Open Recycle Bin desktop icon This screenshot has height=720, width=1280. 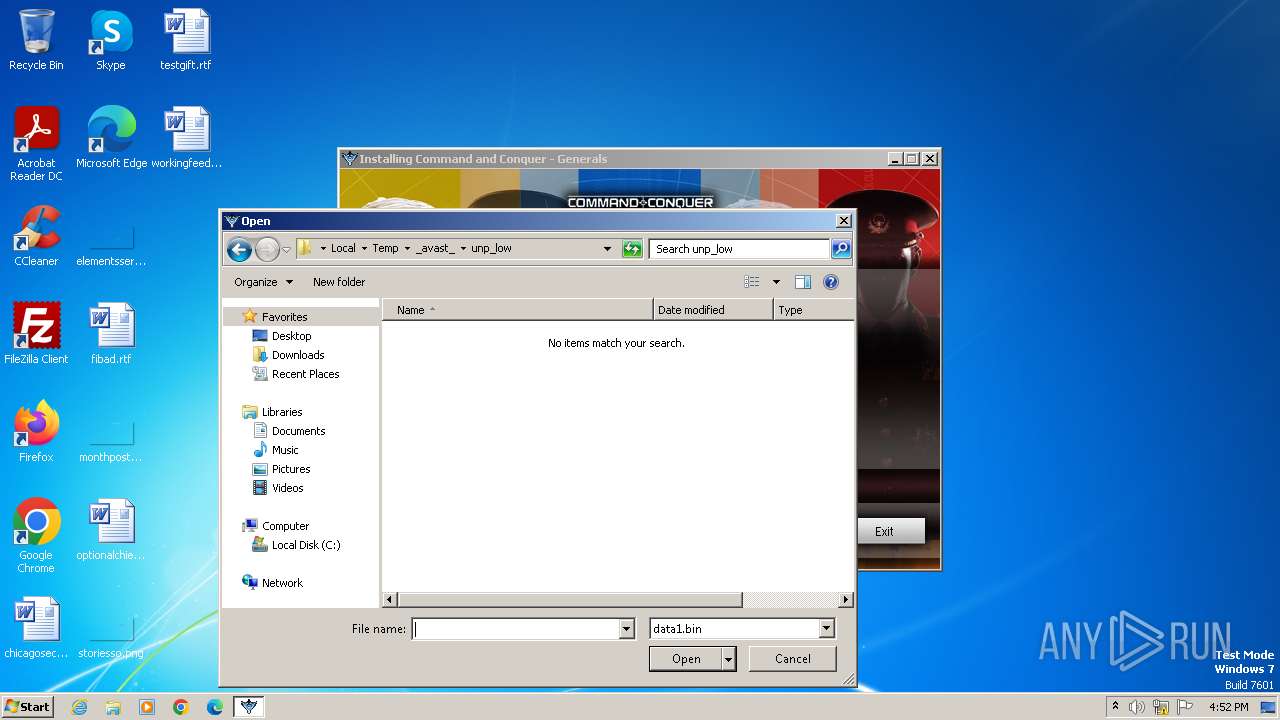pos(36,41)
